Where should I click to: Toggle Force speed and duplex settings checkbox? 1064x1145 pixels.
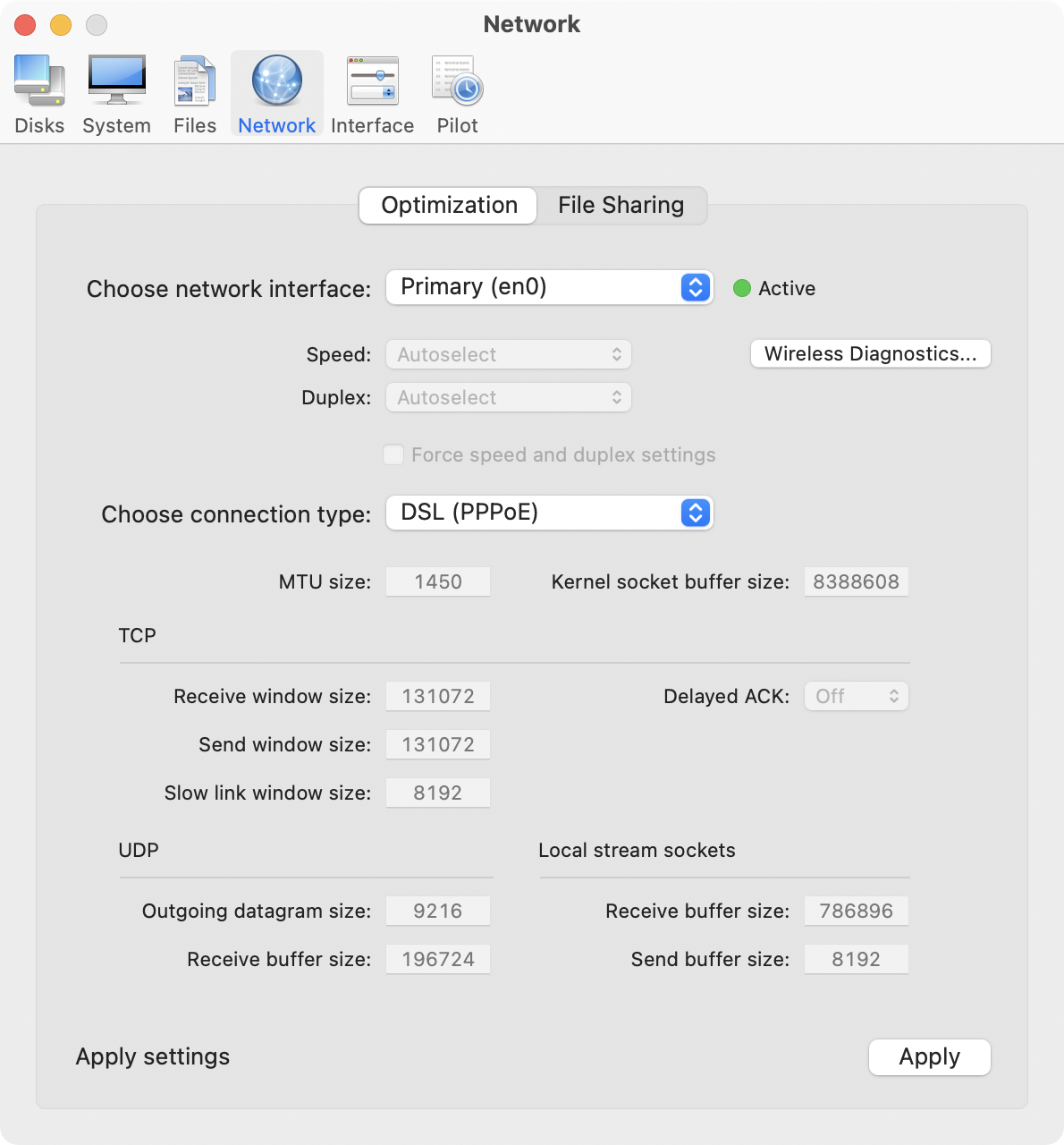pyautogui.click(x=393, y=454)
